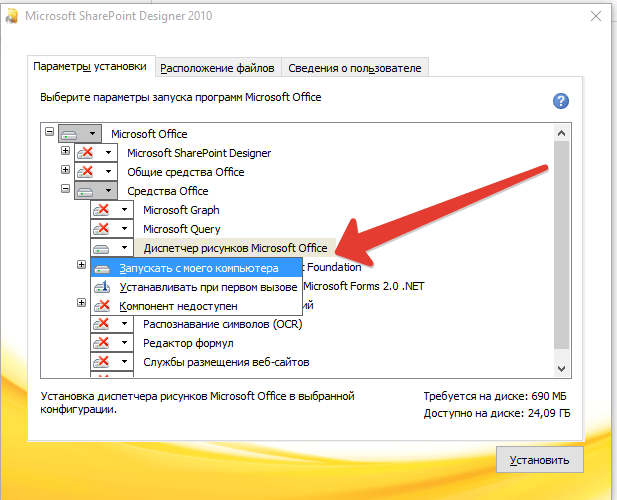Expand the Microsoft SharePoint Designer node
This screenshot has width=617, height=500.
65,151
